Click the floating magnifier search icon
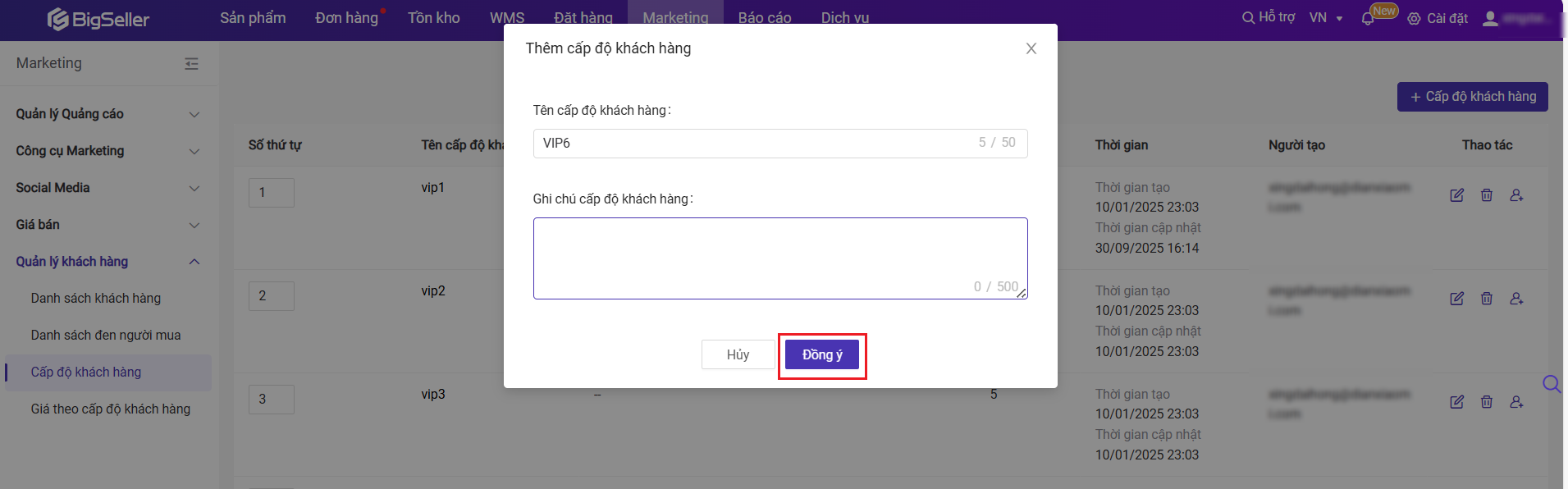 click(1551, 384)
